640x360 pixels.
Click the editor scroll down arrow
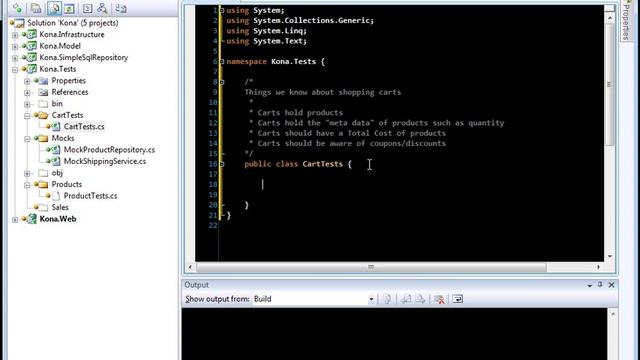pos(610,256)
